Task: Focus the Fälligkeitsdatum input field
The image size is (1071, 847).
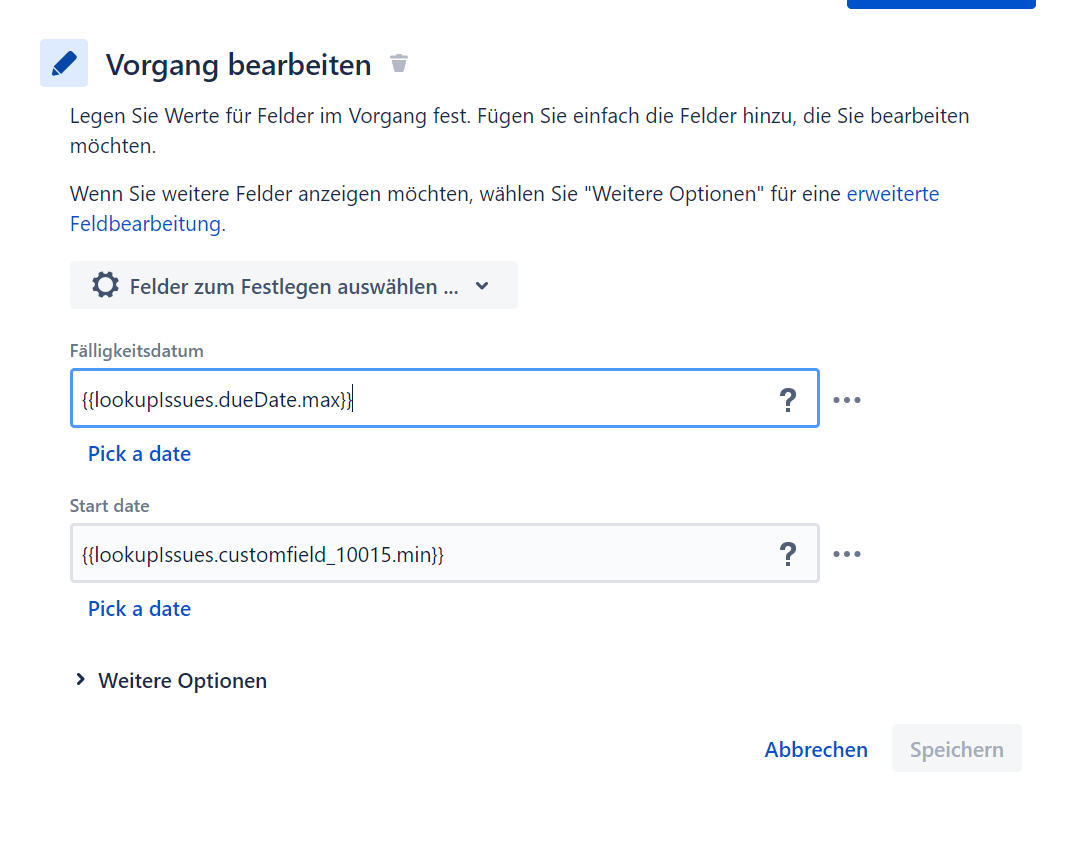Action: 445,399
